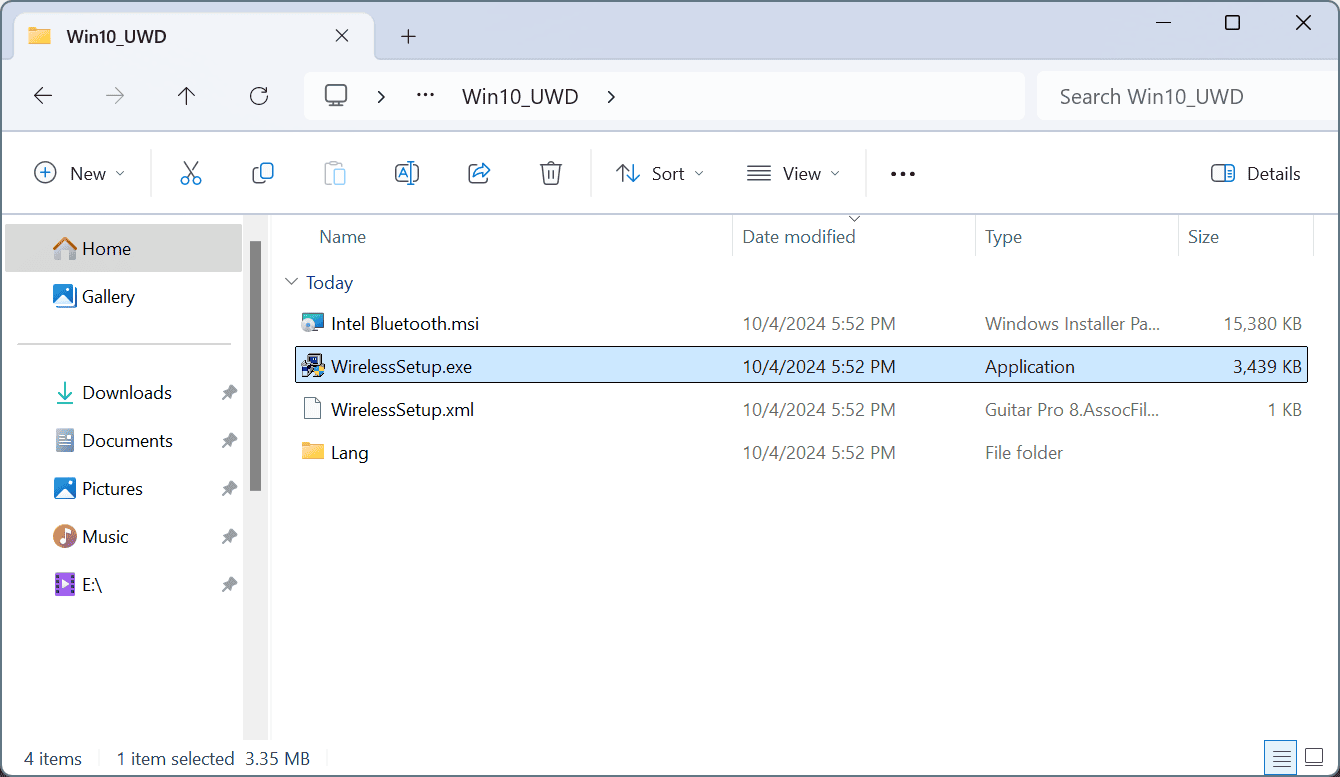1340x777 pixels.
Task: Open Gallery in navigation pane
Action: [123, 296]
